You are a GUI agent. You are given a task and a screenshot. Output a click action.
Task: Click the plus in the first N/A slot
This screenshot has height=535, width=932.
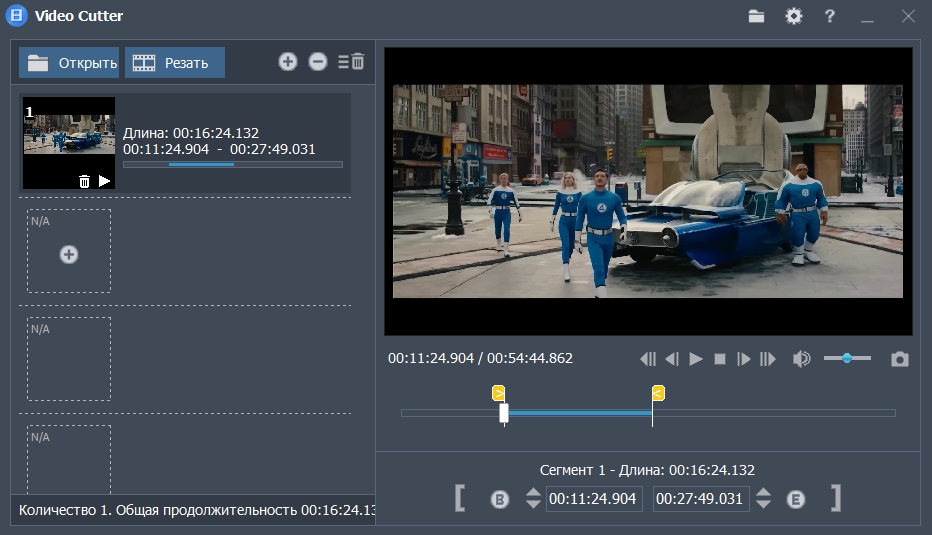coord(69,255)
